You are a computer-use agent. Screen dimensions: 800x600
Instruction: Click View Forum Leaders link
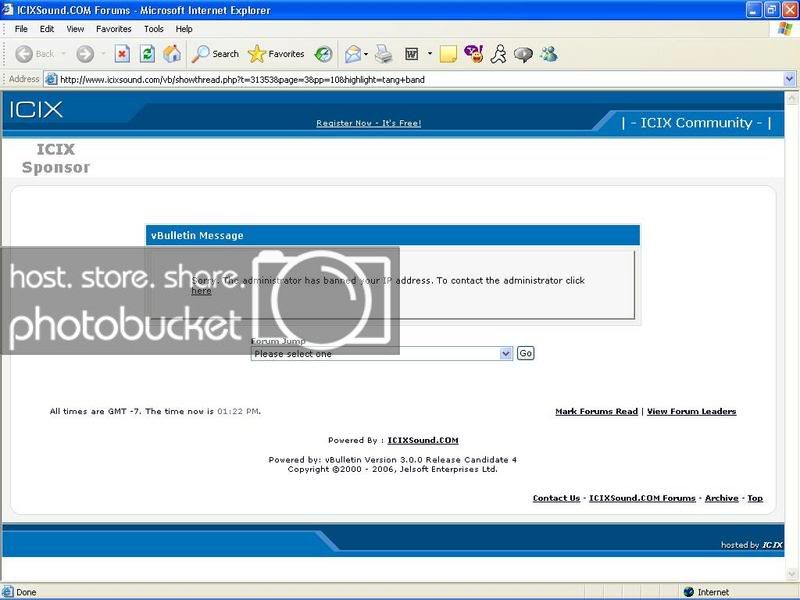point(691,411)
